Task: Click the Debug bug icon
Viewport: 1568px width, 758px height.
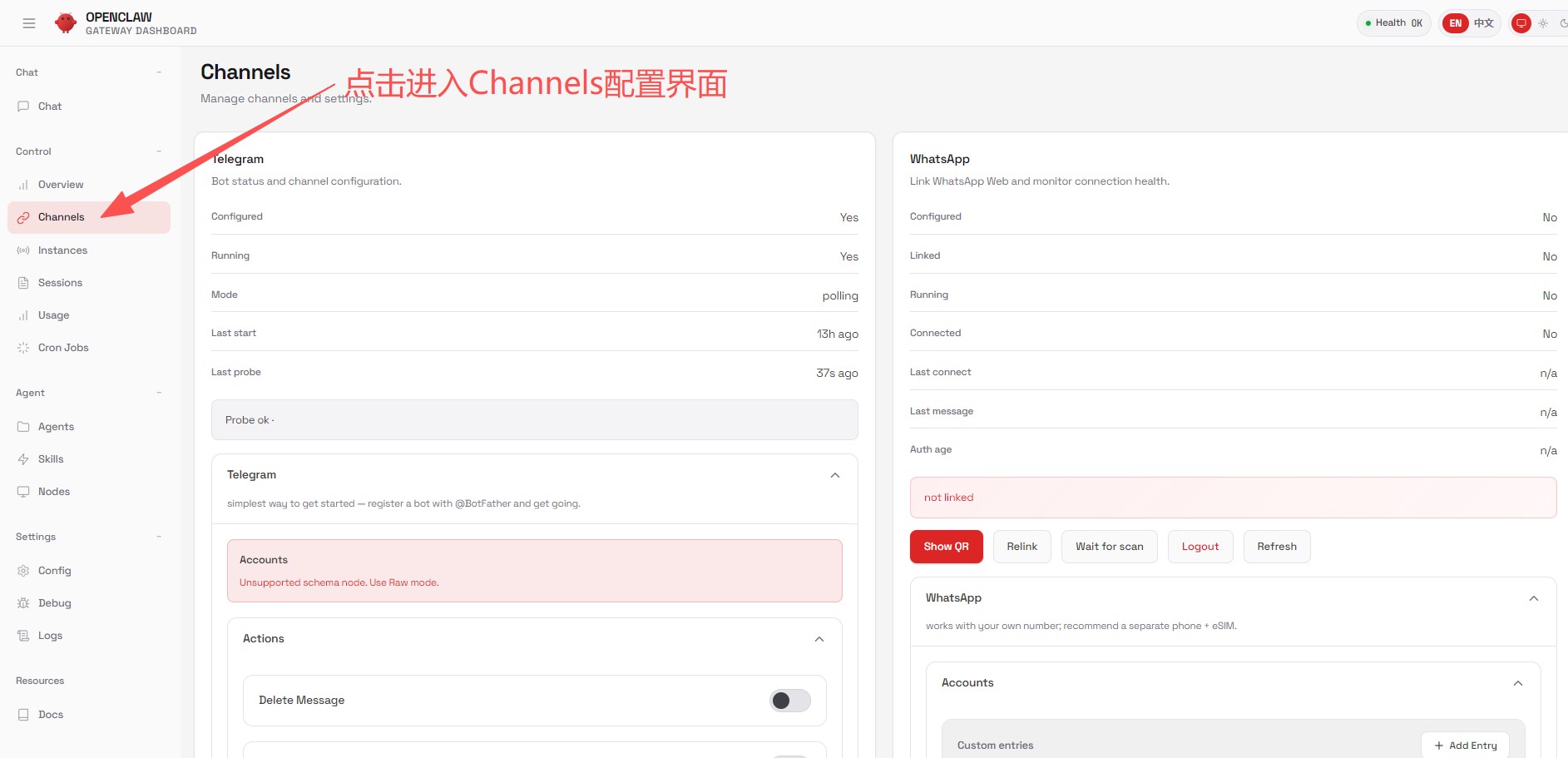Action: pyautogui.click(x=23, y=603)
